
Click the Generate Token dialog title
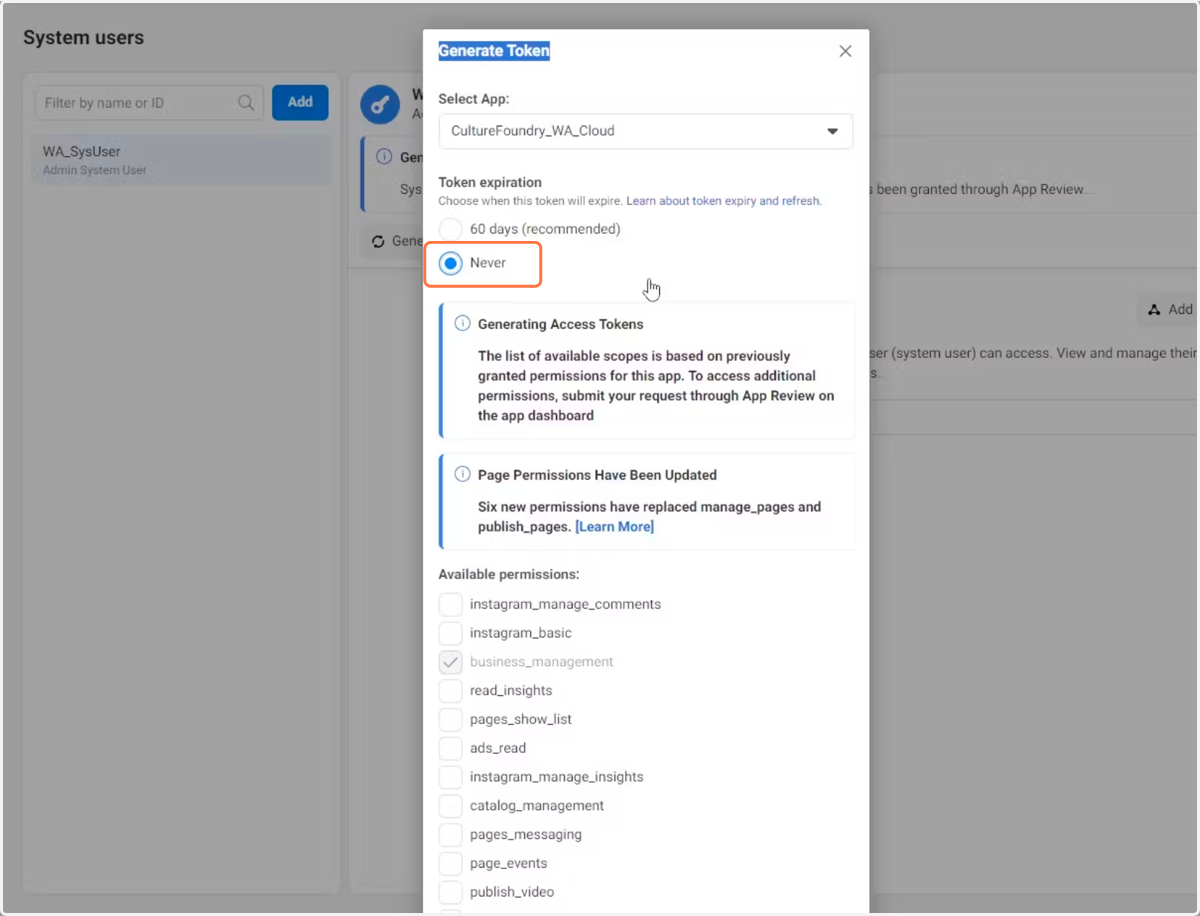[494, 51]
